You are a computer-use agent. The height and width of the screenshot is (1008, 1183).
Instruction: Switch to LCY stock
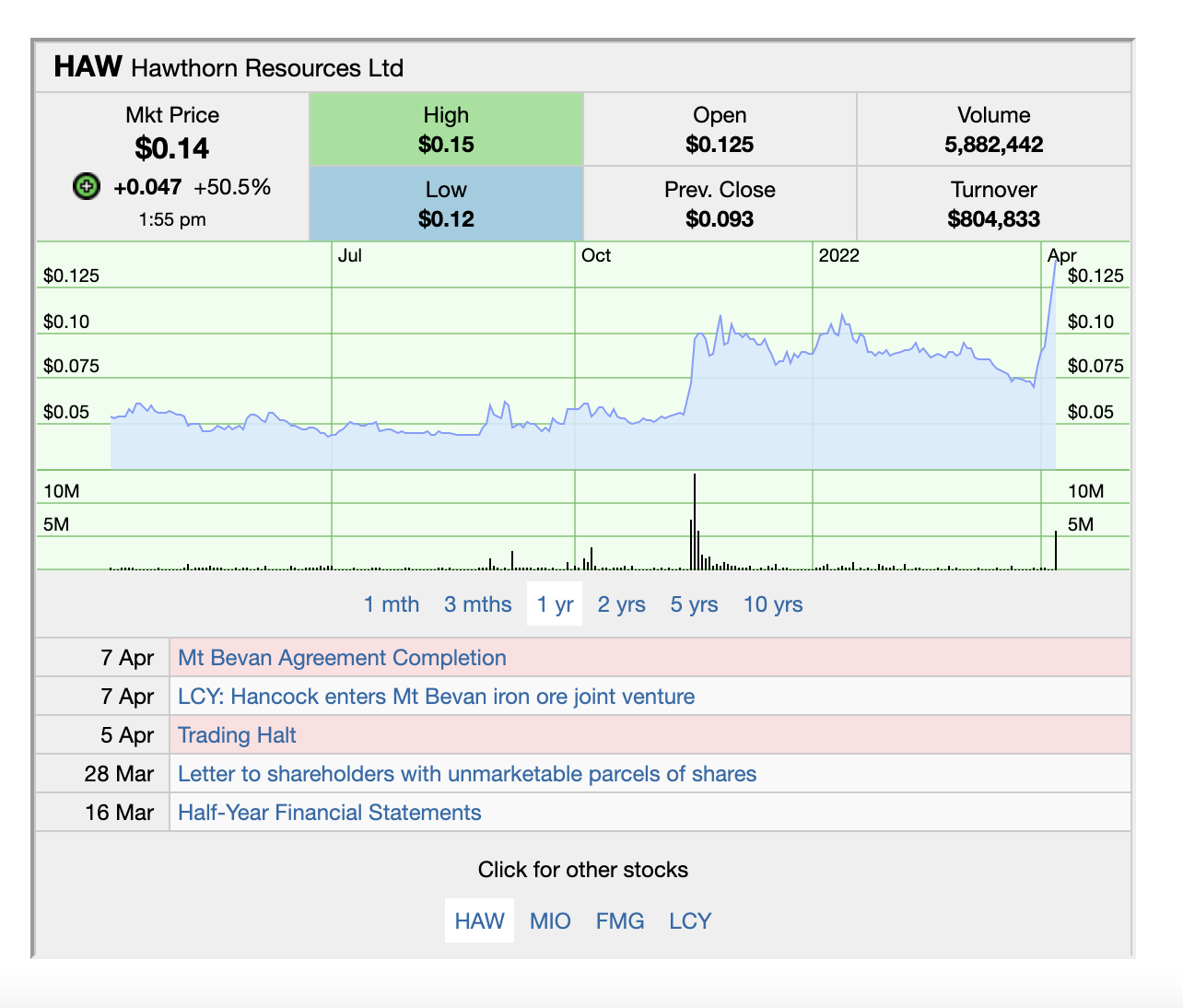pos(690,920)
